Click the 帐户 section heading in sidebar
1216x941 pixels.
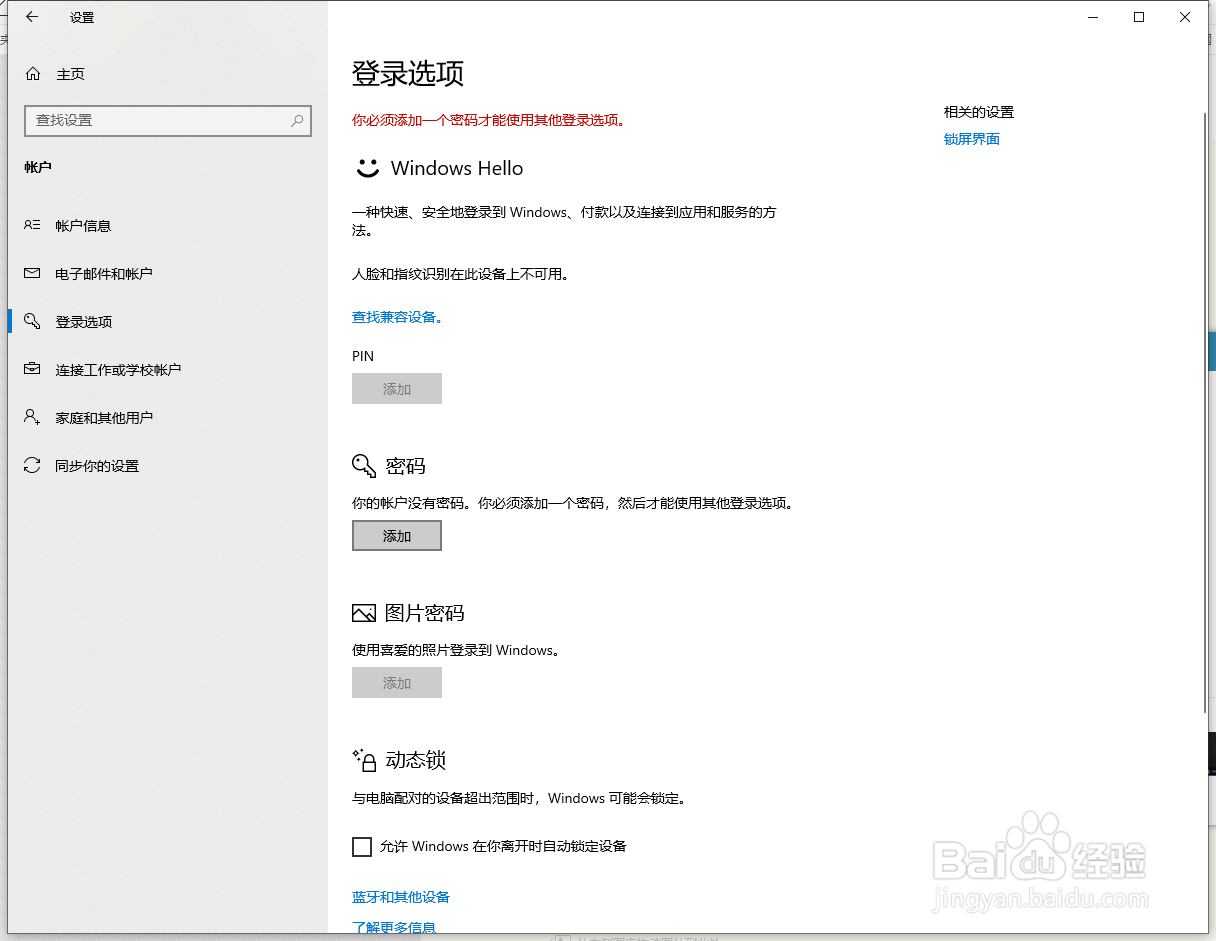[x=38, y=167]
